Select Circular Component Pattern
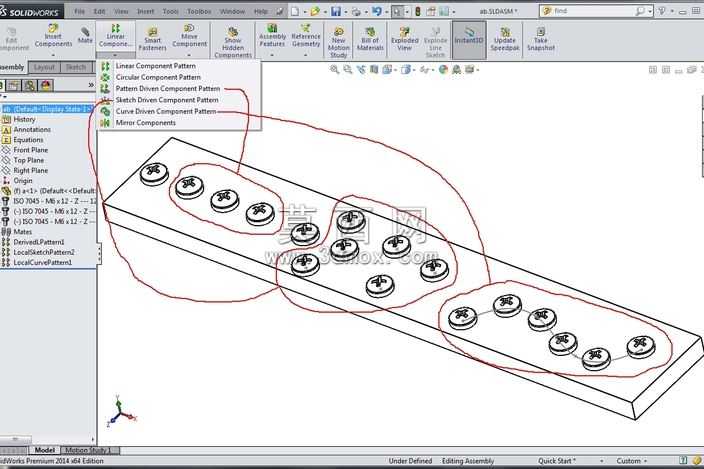Image resolution: width=704 pixels, height=469 pixels. click(158, 77)
